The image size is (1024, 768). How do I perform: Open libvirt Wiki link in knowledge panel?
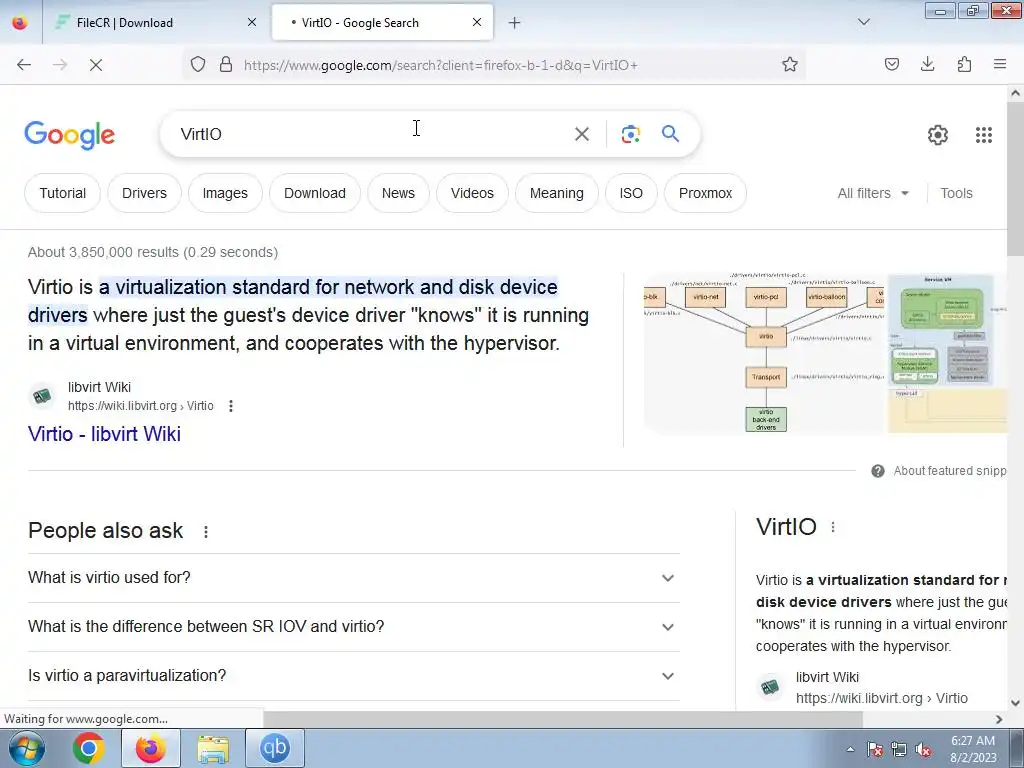[x=882, y=688]
